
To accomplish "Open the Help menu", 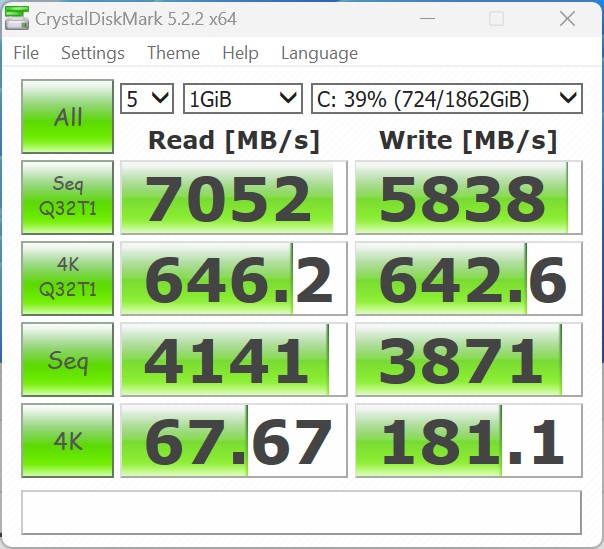I will click(240, 53).
